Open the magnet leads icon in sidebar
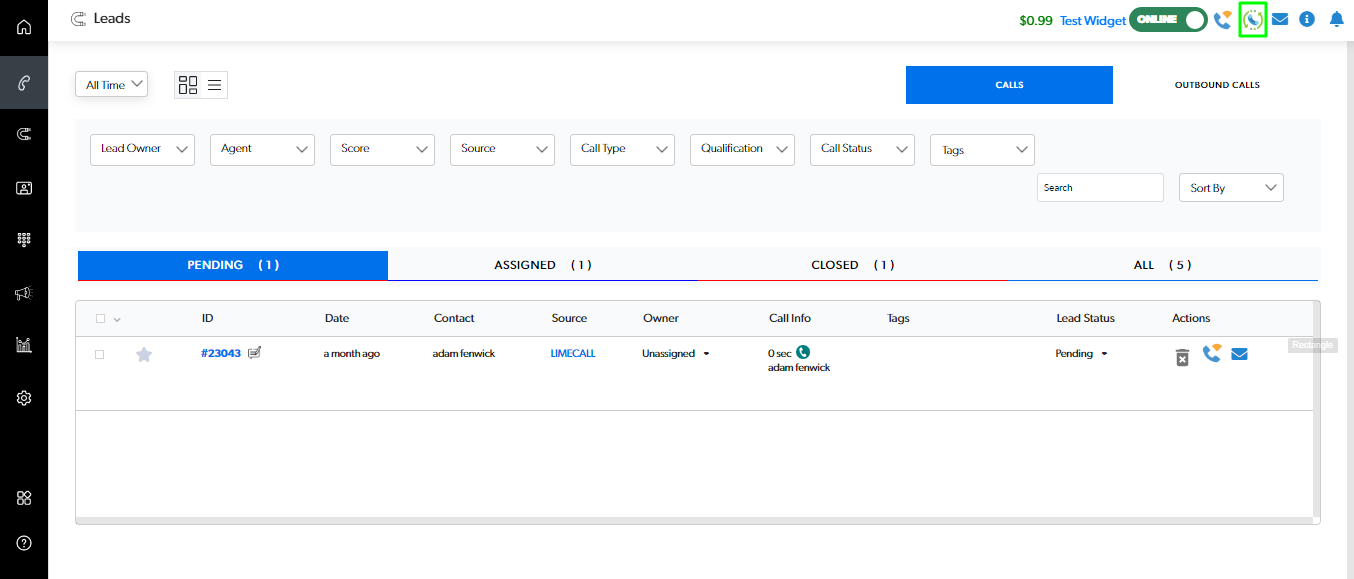 pyautogui.click(x=24, y=134)
